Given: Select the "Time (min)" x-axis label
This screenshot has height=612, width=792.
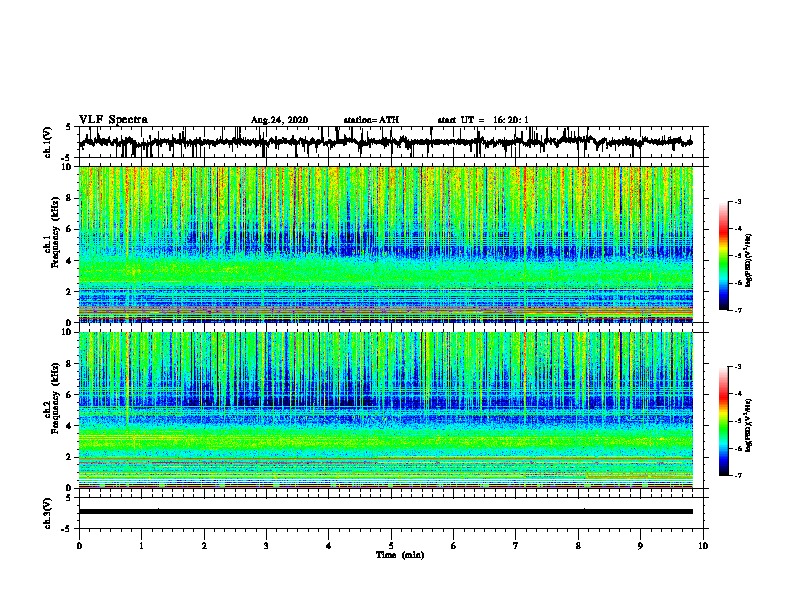Looking at the screenshot, I should point(400,555).
